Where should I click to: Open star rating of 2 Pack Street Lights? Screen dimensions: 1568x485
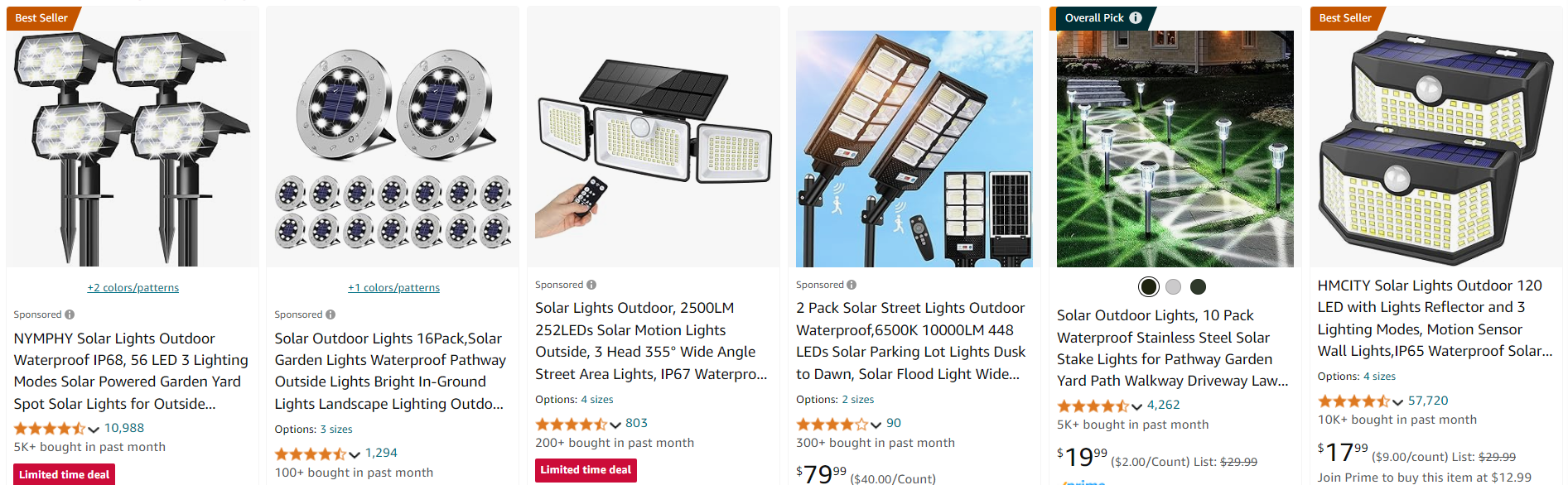(832, 424)
